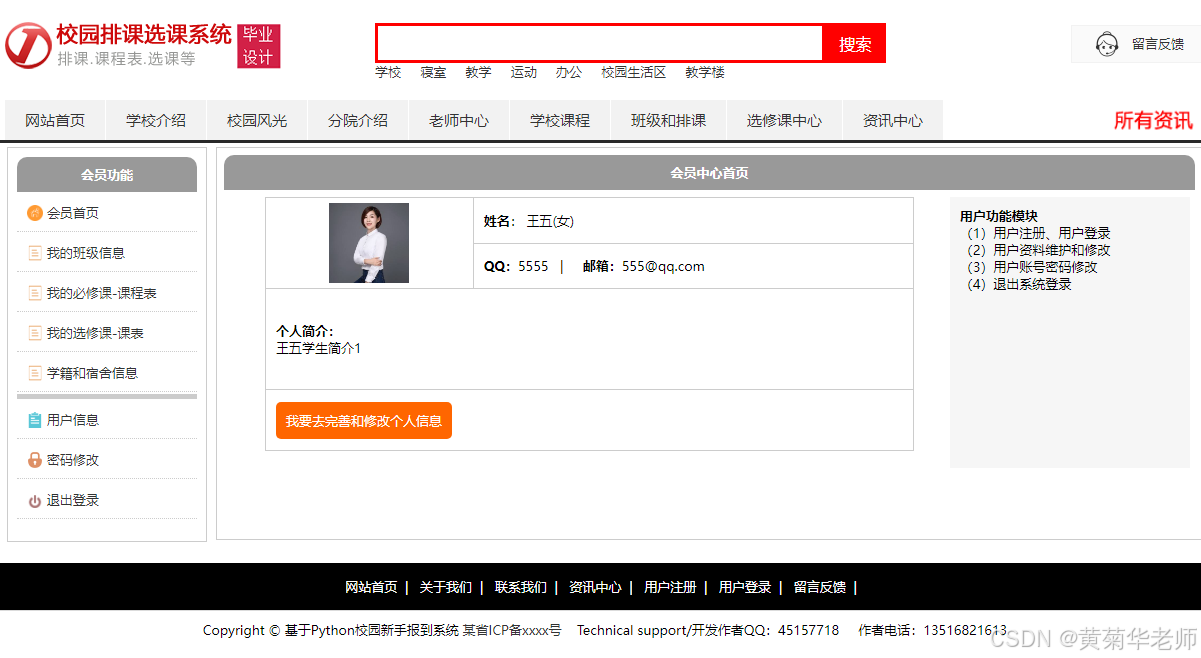Screen dimensions: 1201x658
Task: Select the 校园生活区 search keyword
Action: coord(634,72)
